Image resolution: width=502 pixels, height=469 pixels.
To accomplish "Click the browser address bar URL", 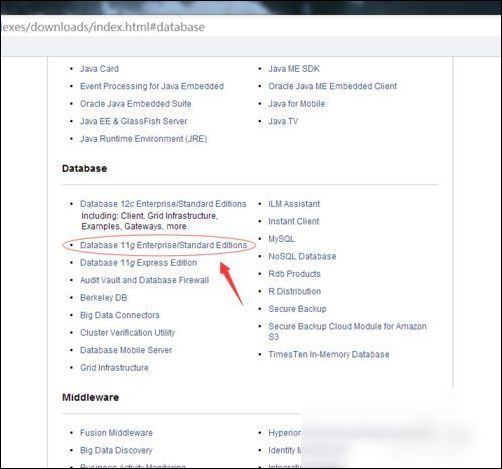I will (x=103, y=27).
